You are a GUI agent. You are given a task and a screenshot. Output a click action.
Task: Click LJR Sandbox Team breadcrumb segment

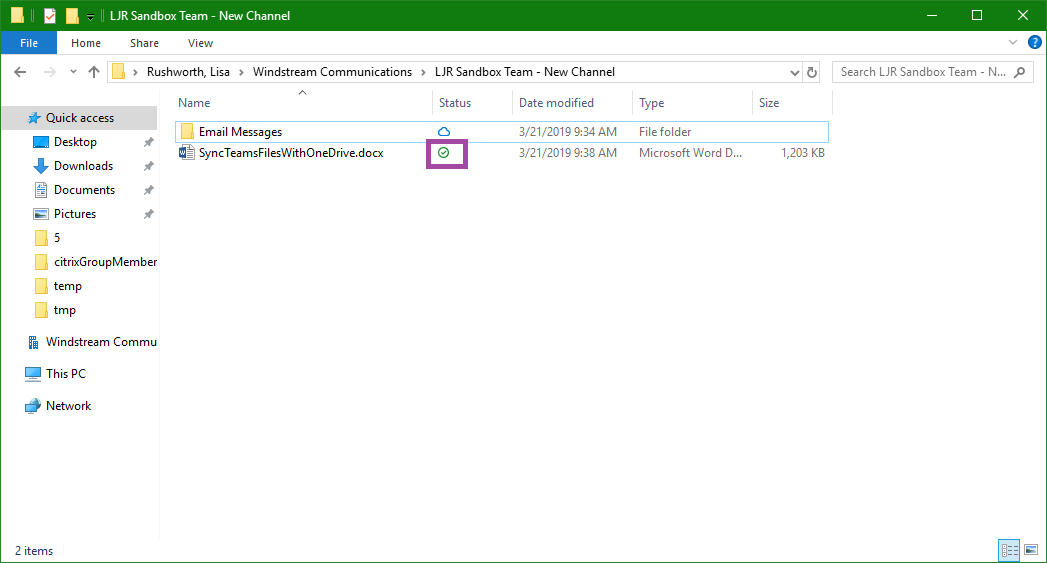point(525,71)
